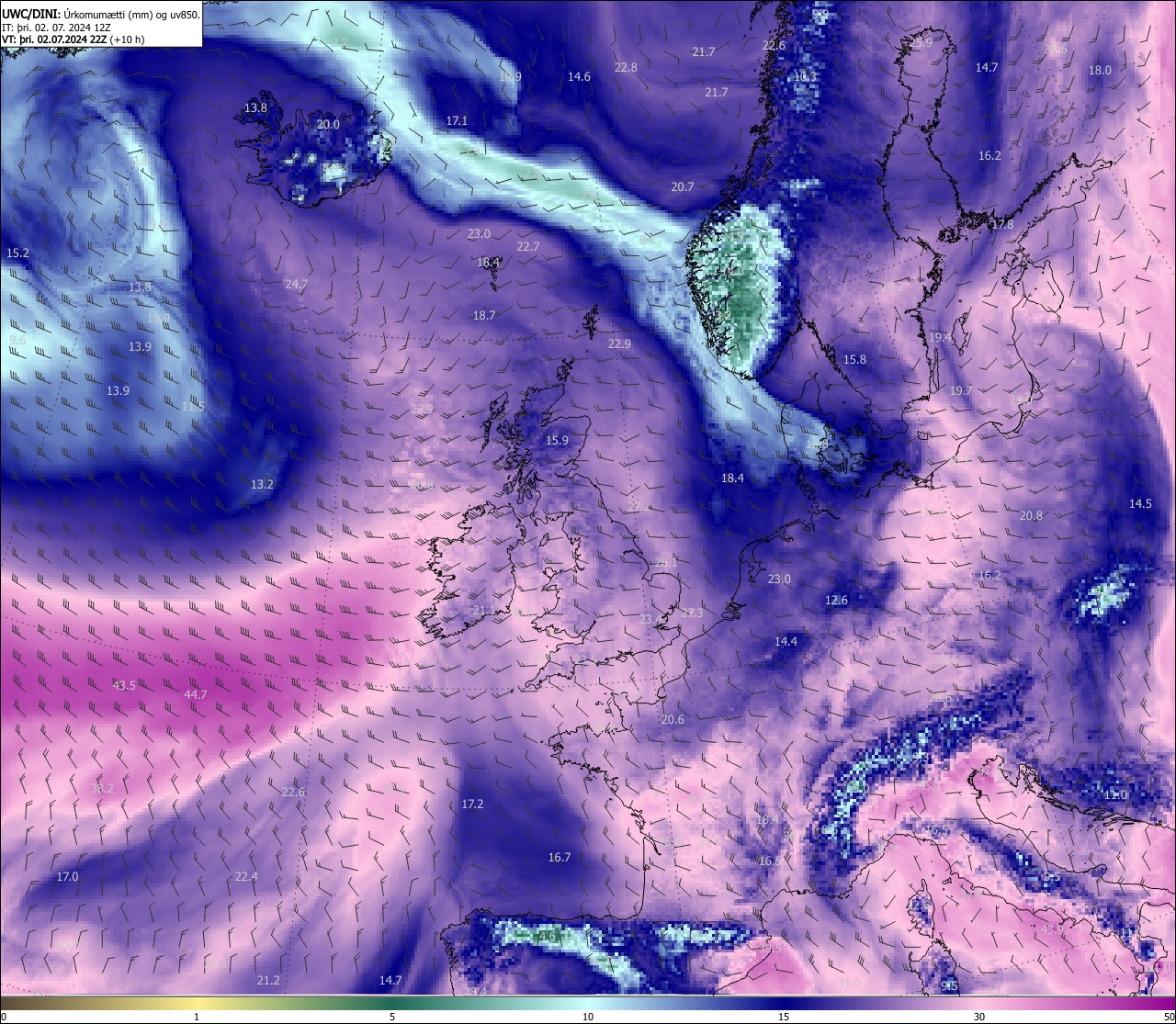Click the map value '15.2'
This screenshot has width=1176, height=1024.
pos(17,253)
